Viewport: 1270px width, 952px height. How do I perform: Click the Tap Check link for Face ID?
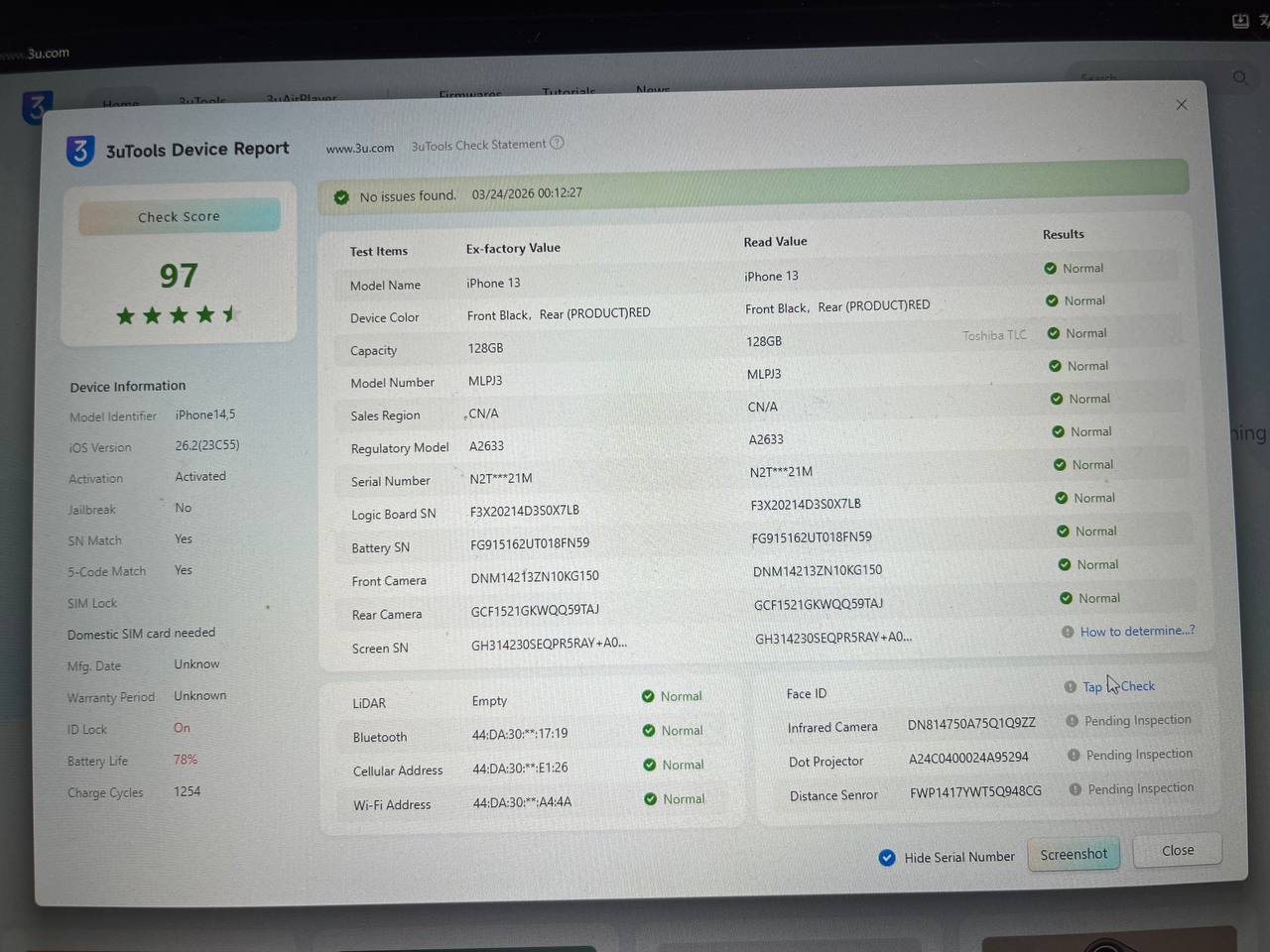click(x=1118, y=686)
